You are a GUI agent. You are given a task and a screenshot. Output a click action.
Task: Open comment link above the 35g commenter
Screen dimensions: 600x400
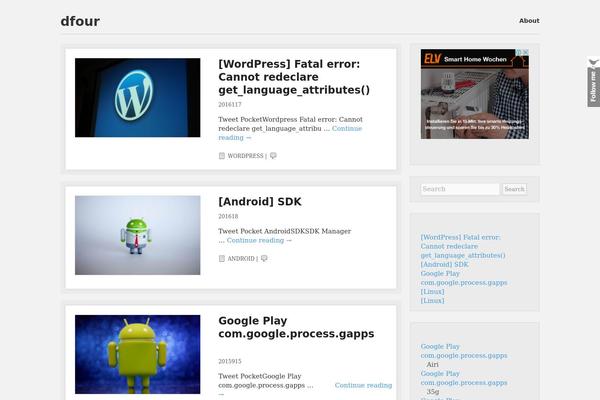pos(464,378)
